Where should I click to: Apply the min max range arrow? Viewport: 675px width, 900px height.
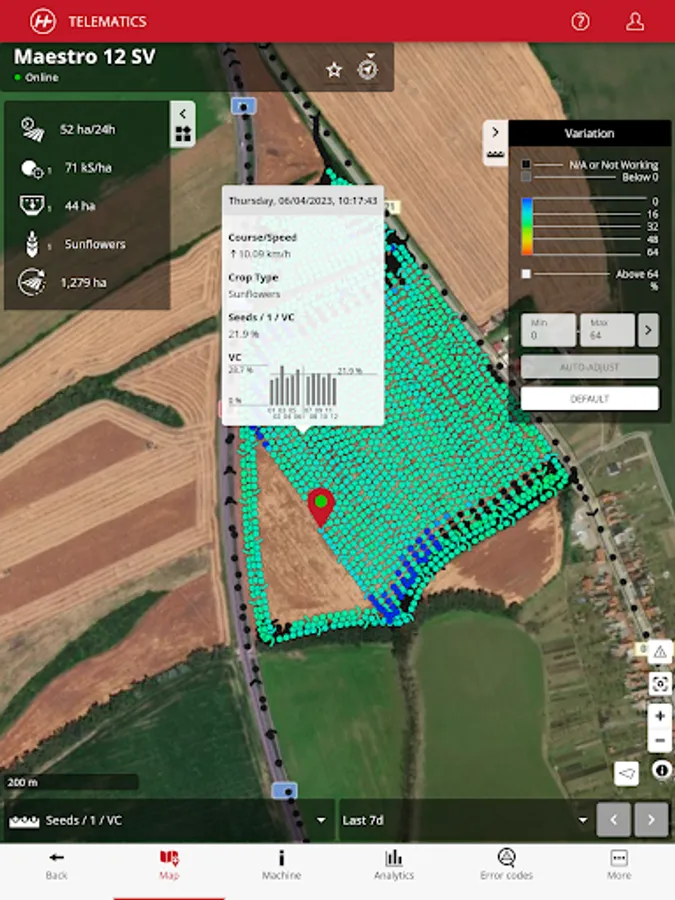(x=648, y=330)
